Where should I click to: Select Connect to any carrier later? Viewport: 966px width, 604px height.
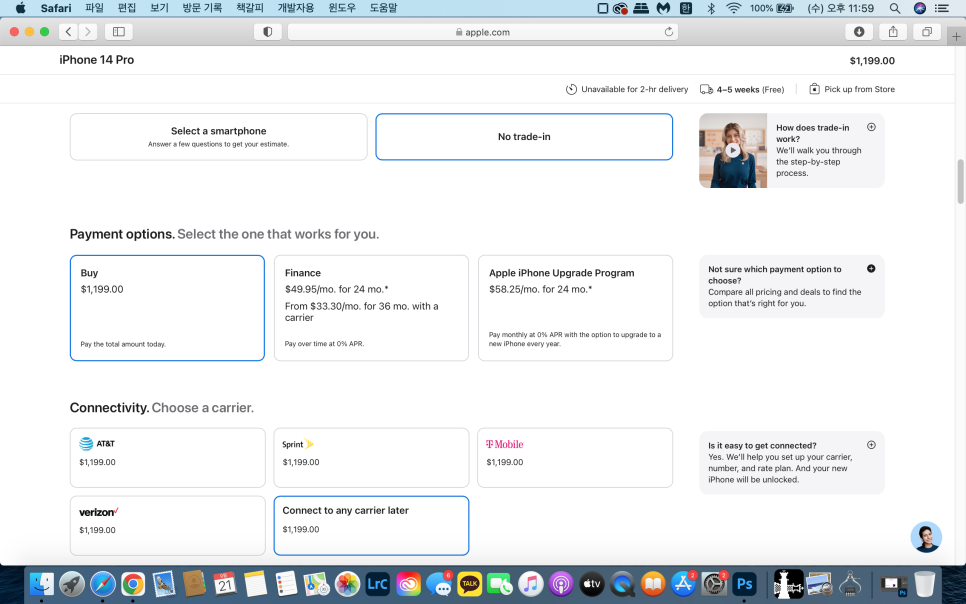coord(371,526)
